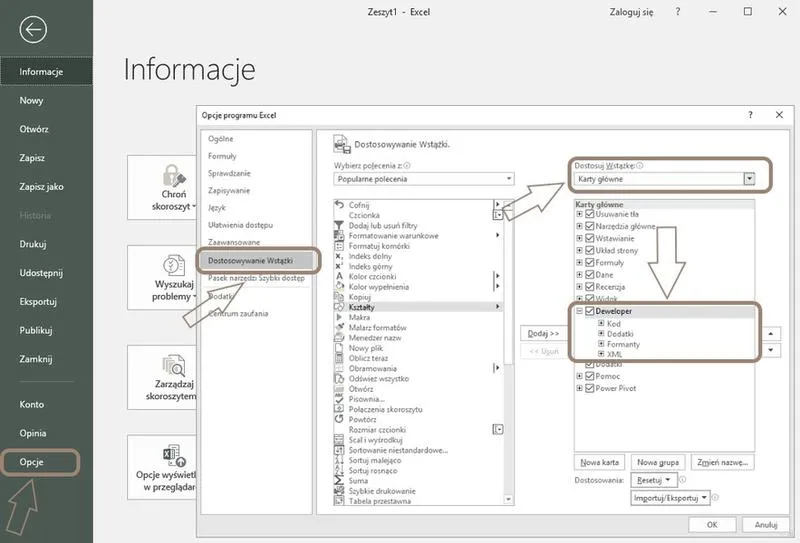Click the Zmień nazwę button
800x543 pixels.
click(x=722, y=462)
